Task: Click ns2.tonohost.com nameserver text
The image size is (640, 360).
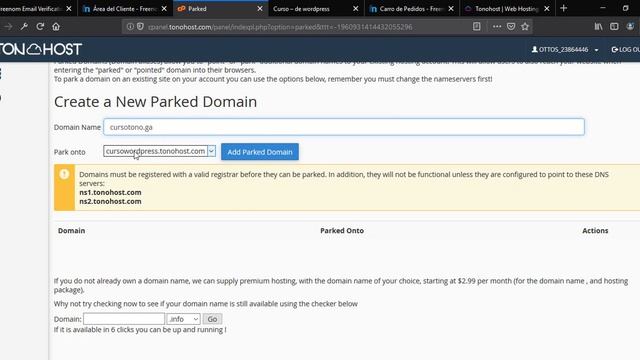Action: tap(110, 201)
